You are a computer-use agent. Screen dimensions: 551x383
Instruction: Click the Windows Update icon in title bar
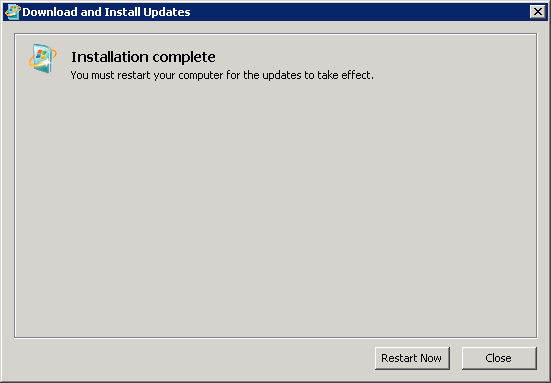pyautogui.click(x=13, y=12)
